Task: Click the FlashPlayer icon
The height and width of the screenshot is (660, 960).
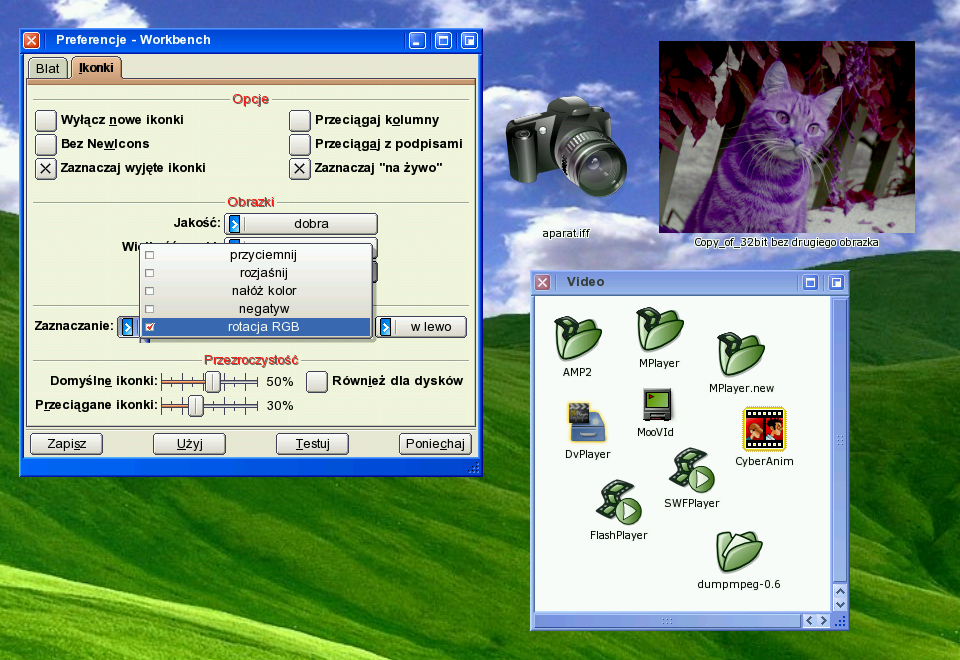Action: coord(618,504)
